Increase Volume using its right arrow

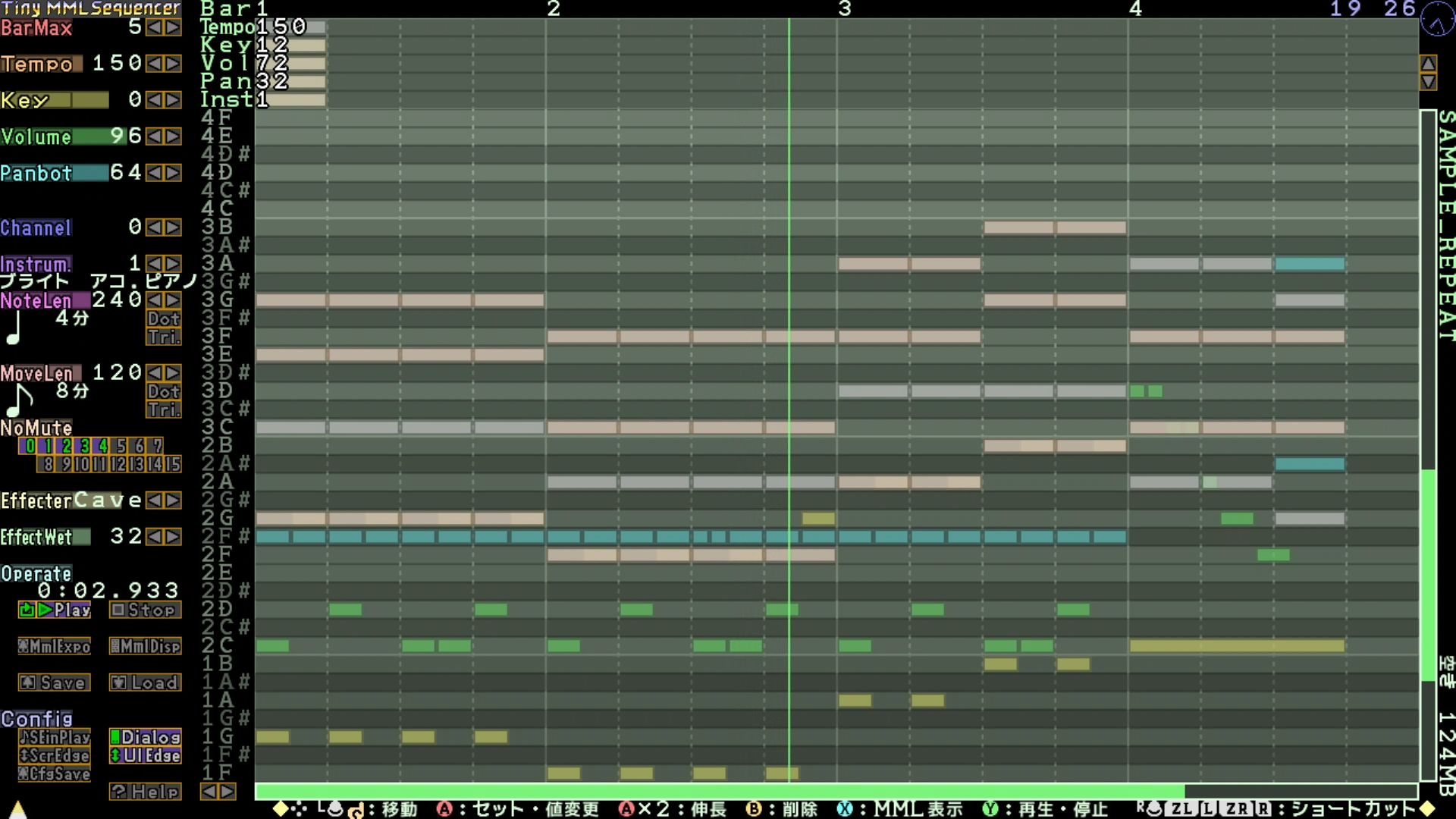point(173,136)
